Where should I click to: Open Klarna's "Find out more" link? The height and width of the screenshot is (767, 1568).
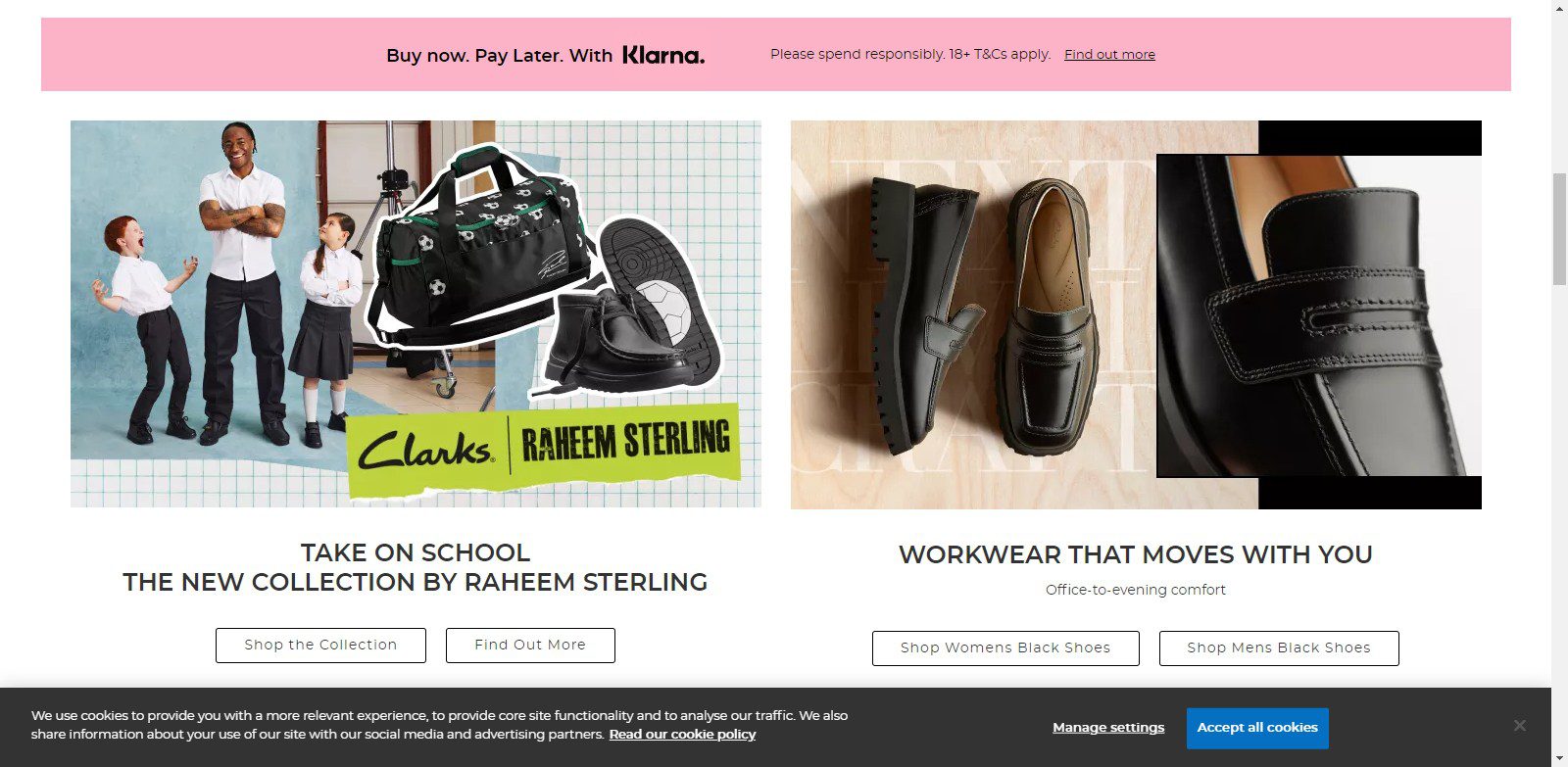click(1109, 55)
